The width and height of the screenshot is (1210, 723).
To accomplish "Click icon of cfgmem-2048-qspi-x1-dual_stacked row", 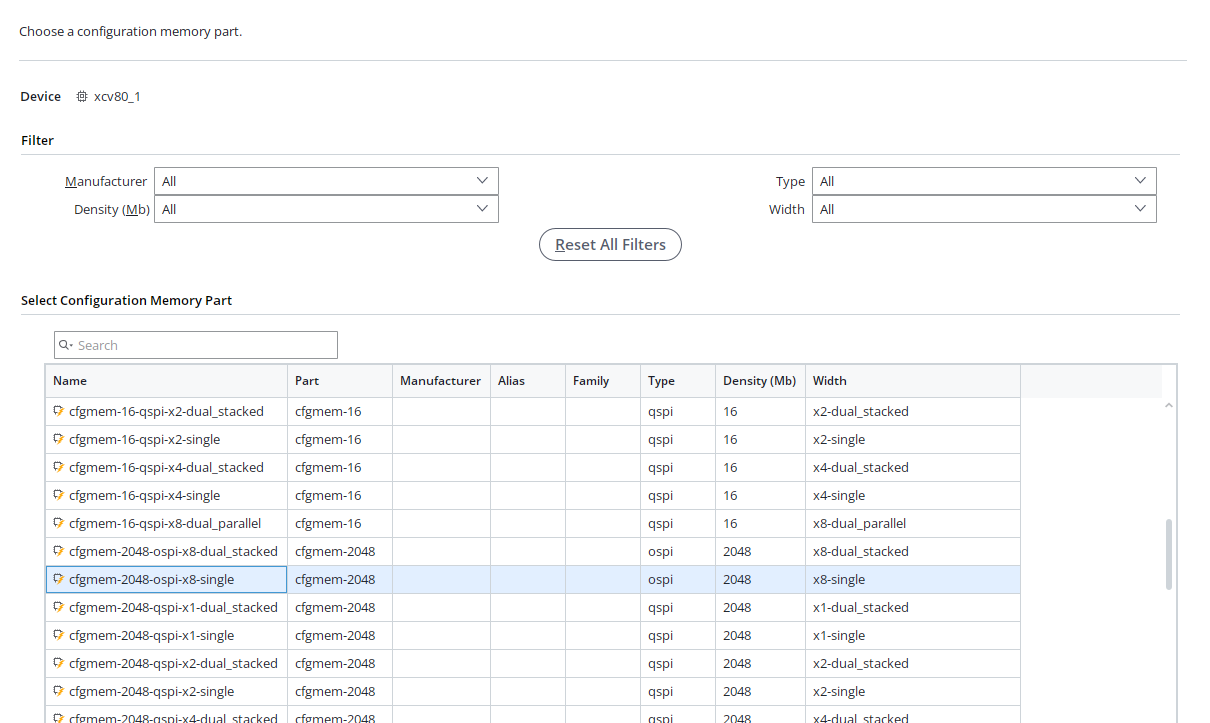I will coord(59,607).
